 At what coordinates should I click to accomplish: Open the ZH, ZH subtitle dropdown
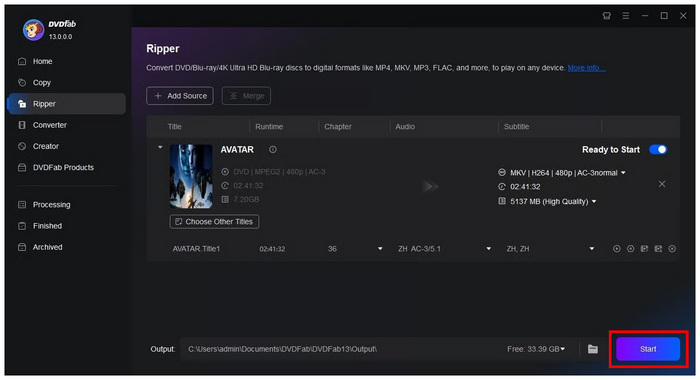[592, 249]
